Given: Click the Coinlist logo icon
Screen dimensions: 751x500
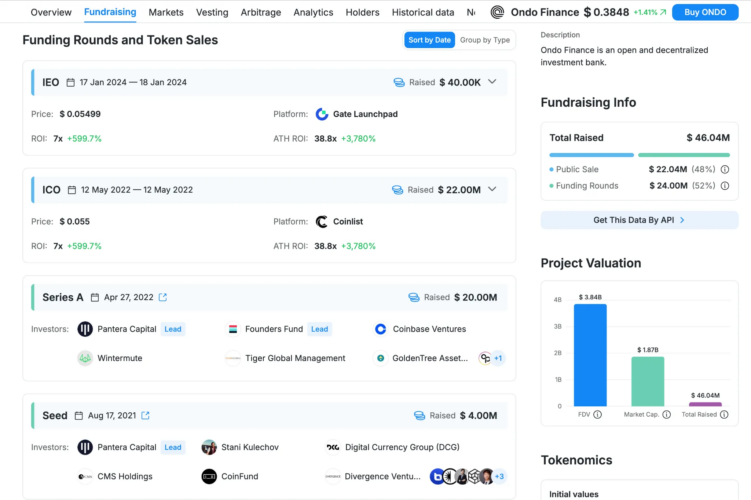Looking at the screenshot, I should (x=322, y=221).
